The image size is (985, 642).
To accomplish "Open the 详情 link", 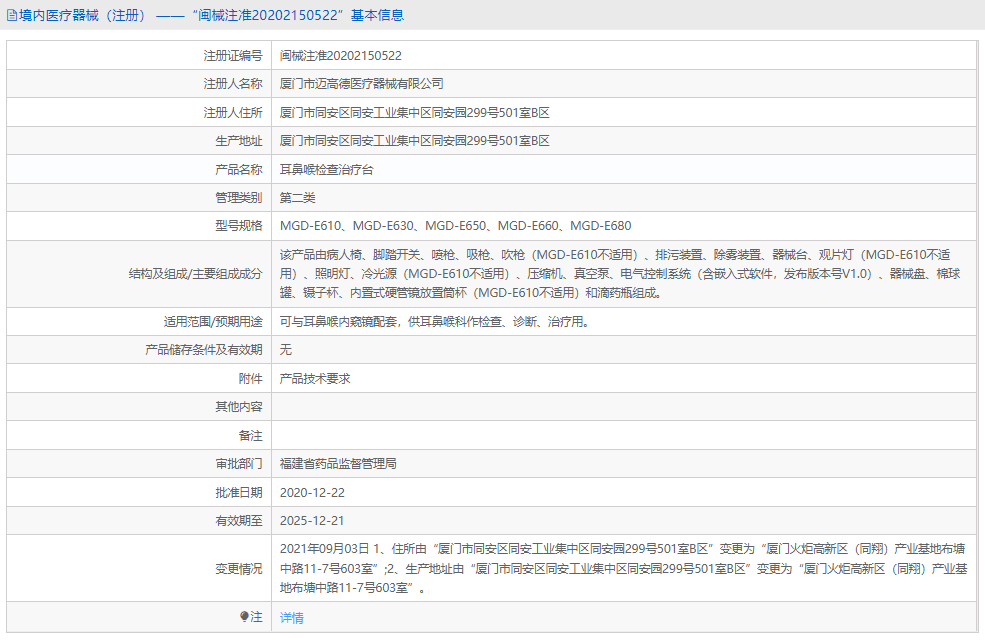I will [291, 618].
